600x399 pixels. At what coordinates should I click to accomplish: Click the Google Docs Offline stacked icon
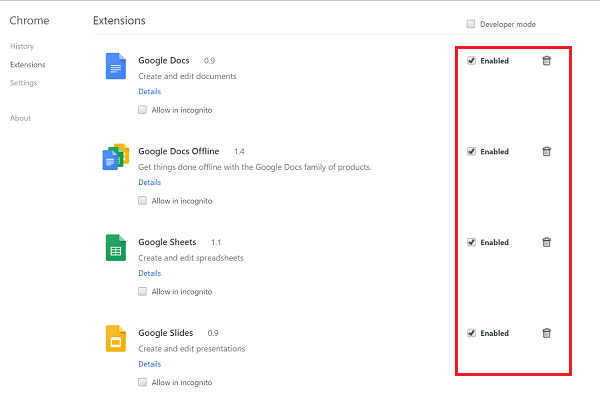(x=116, y=157)
